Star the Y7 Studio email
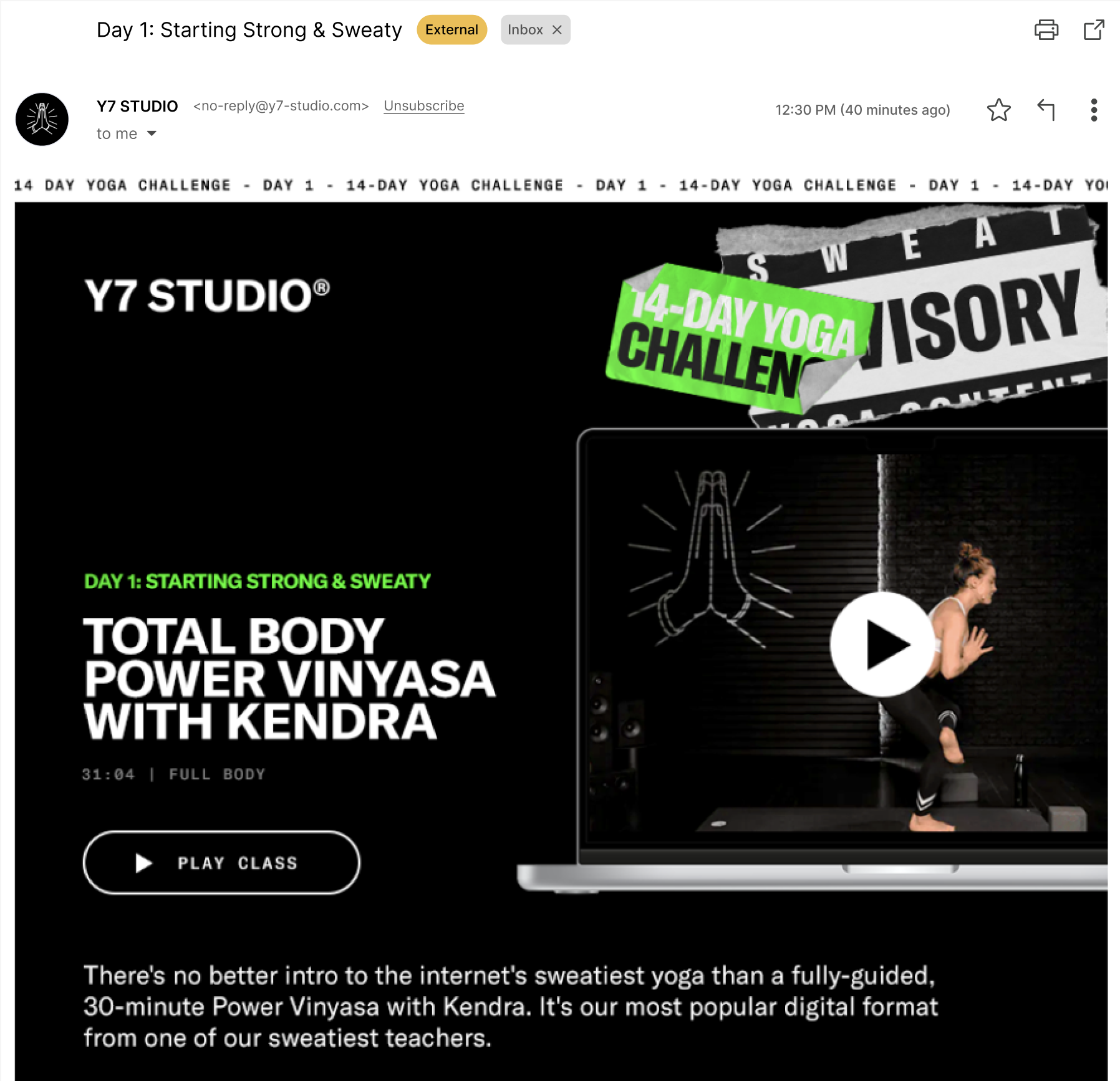1120x1081 pixels. click(998, 110)
